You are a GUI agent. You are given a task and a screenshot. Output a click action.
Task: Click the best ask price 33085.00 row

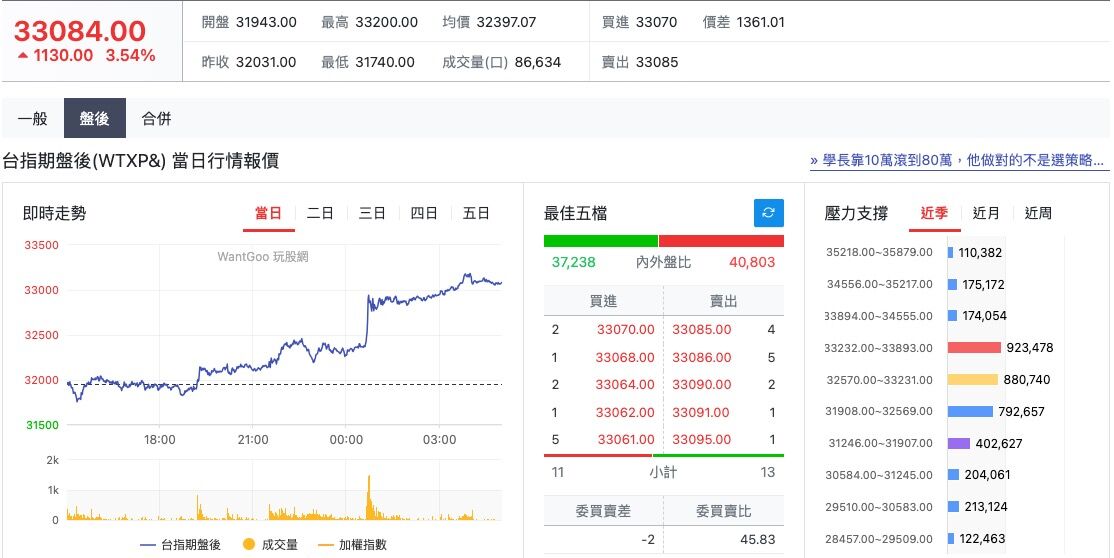(x=701, y=329)
